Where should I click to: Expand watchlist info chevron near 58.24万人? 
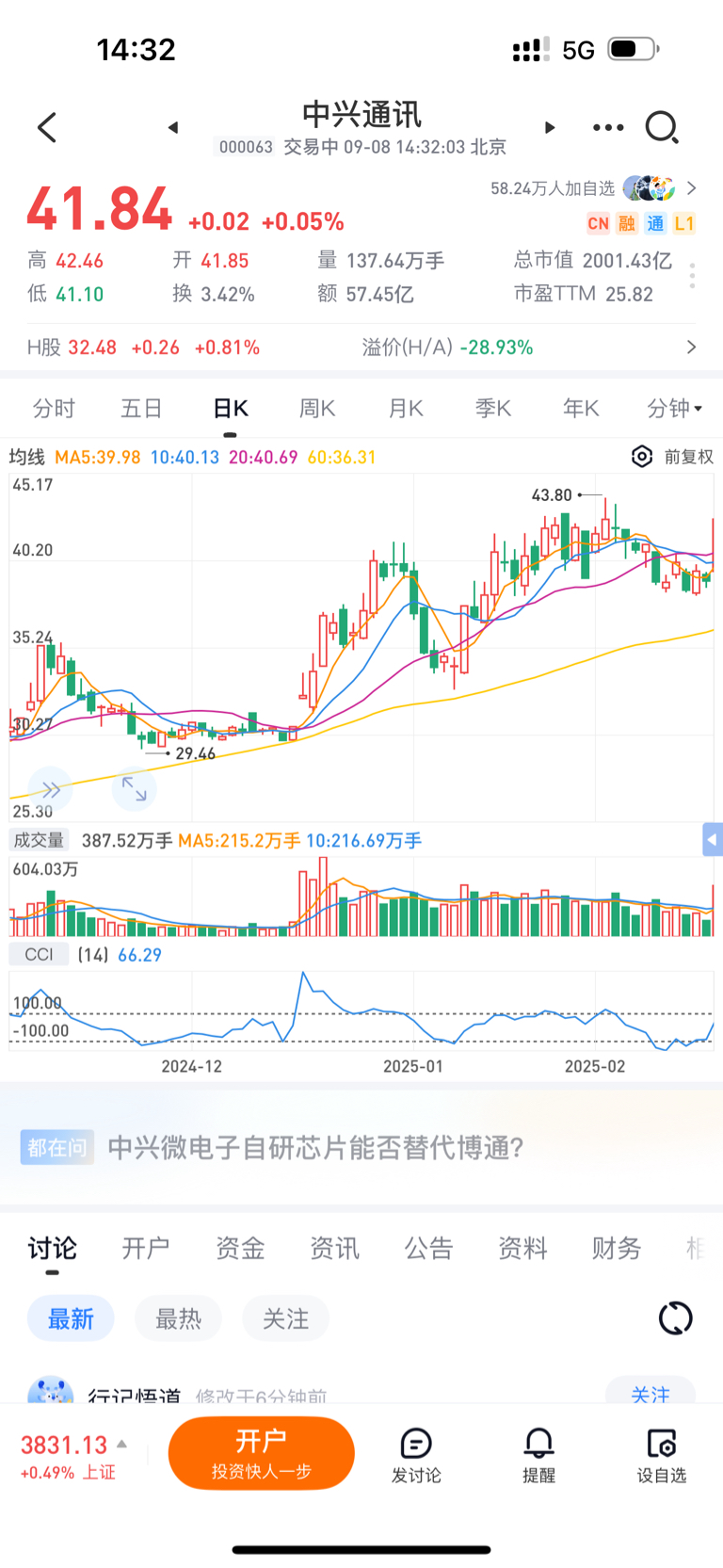[x=692, y=188]
